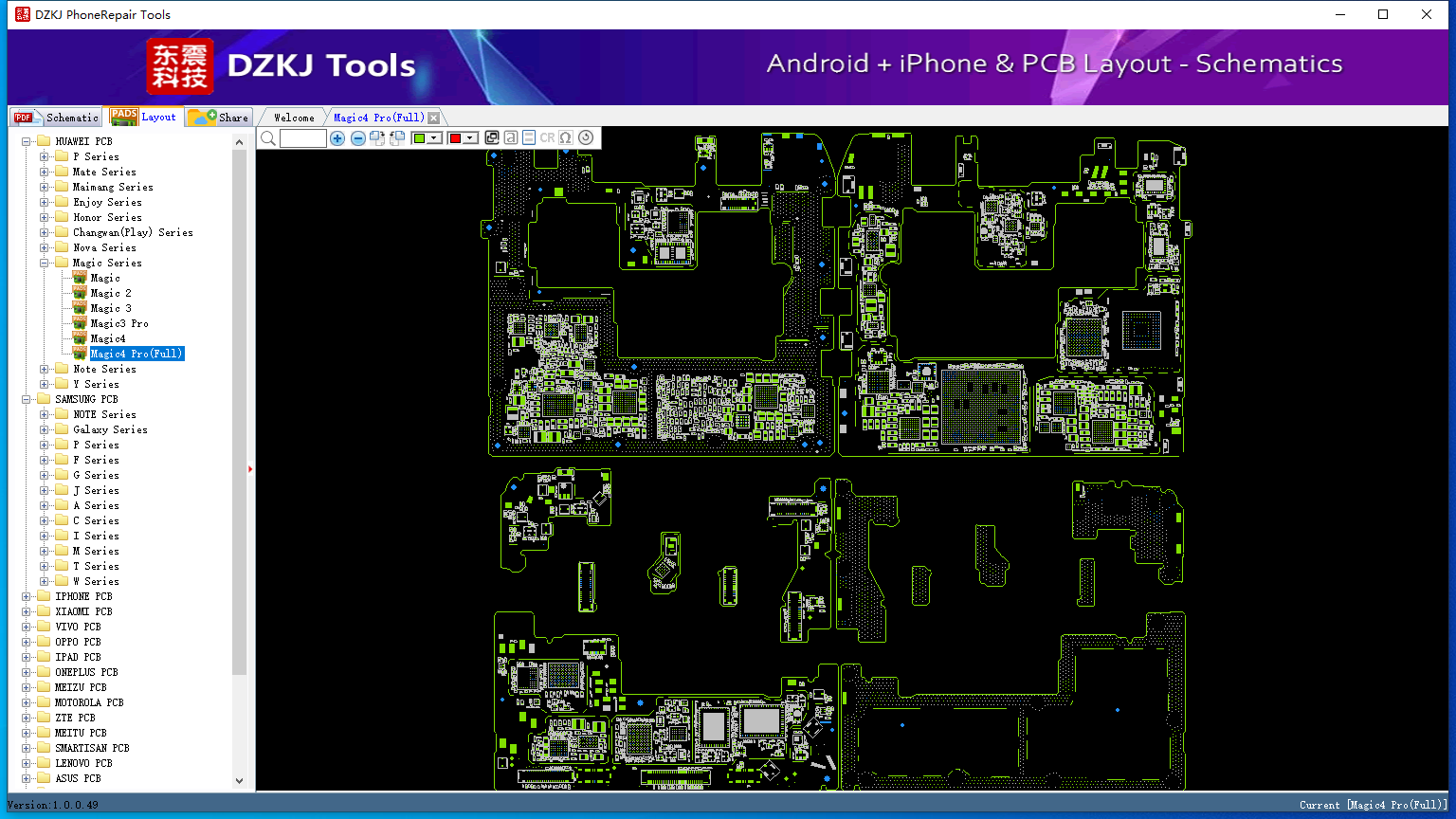Switch to the Schematic tab
1456x819 pixels.
(56, 117)
